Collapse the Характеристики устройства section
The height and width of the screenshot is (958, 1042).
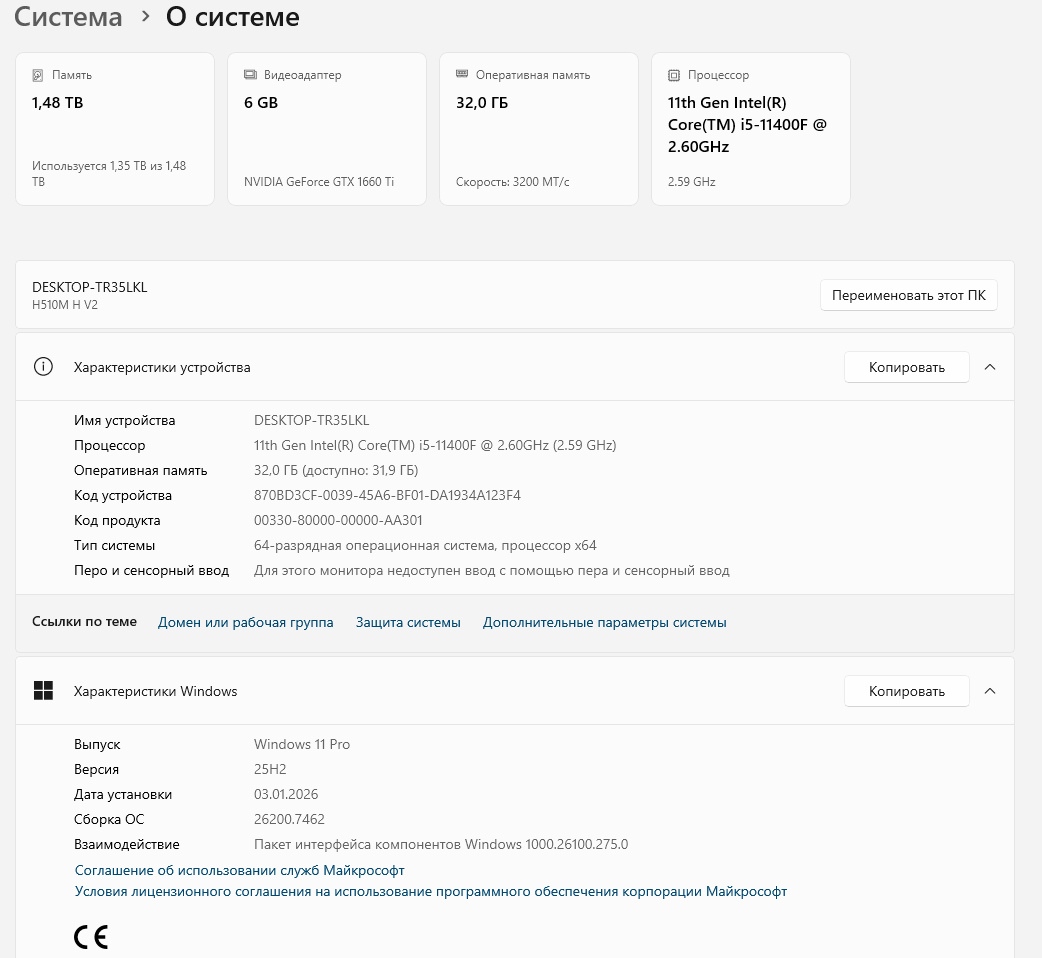click(990, 367)
